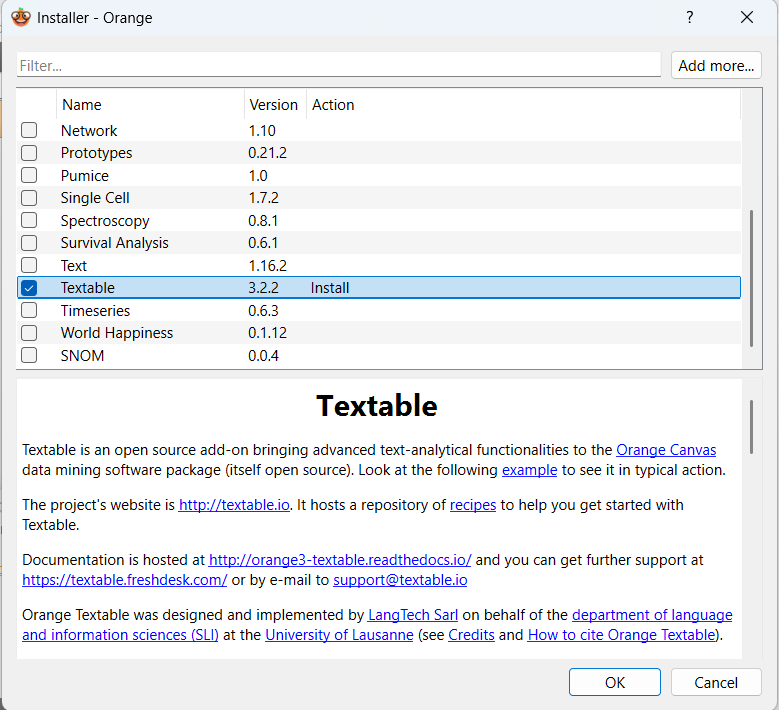Select the Pumice row name
The height and width of the screenshot is (710, 779).
(x=84, y=175)
